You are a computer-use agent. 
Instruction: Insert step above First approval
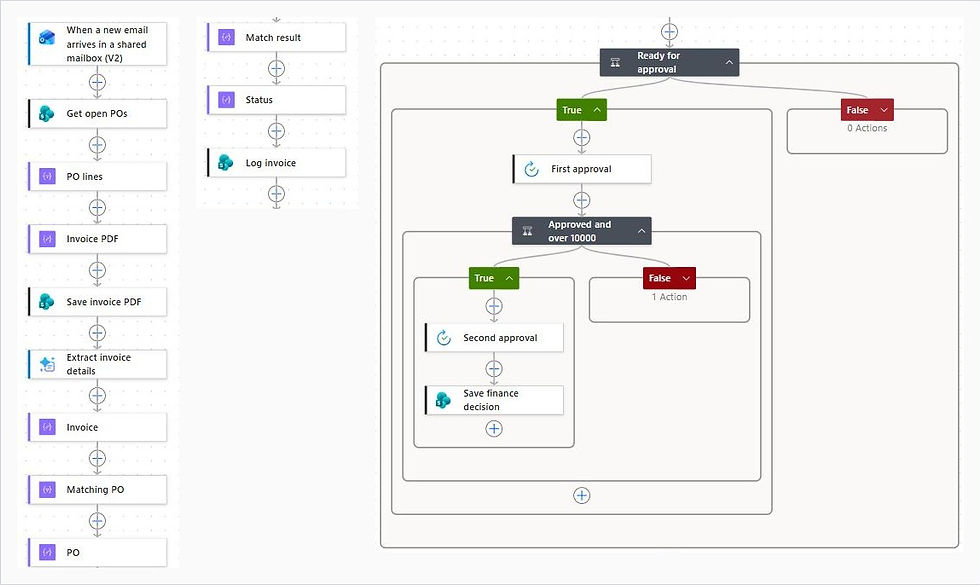click(x=582, y=138)
